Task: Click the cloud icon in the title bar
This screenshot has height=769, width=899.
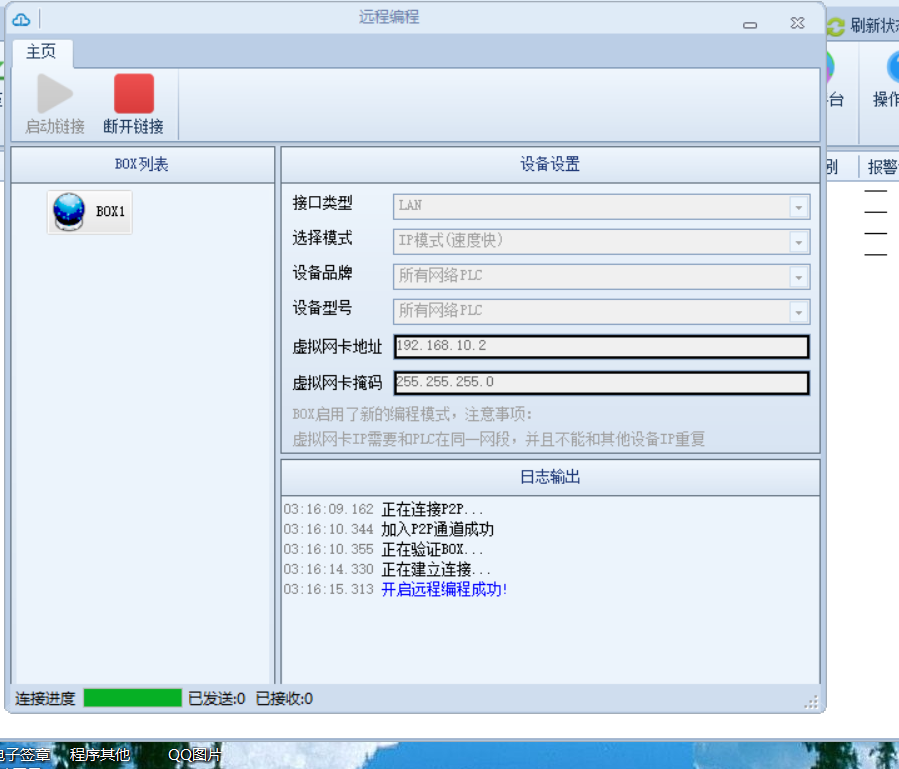Action: (x=21, y=19)
